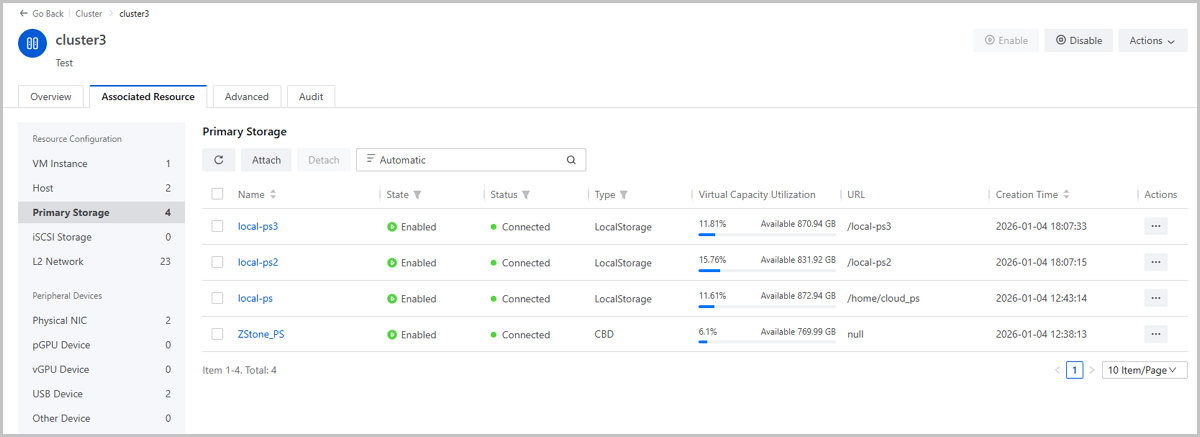Image resolution: width=1200 pixels, height=437 pixels.
Task: Tick the ZStone_PS row checkbox
Action: (218, 334)
